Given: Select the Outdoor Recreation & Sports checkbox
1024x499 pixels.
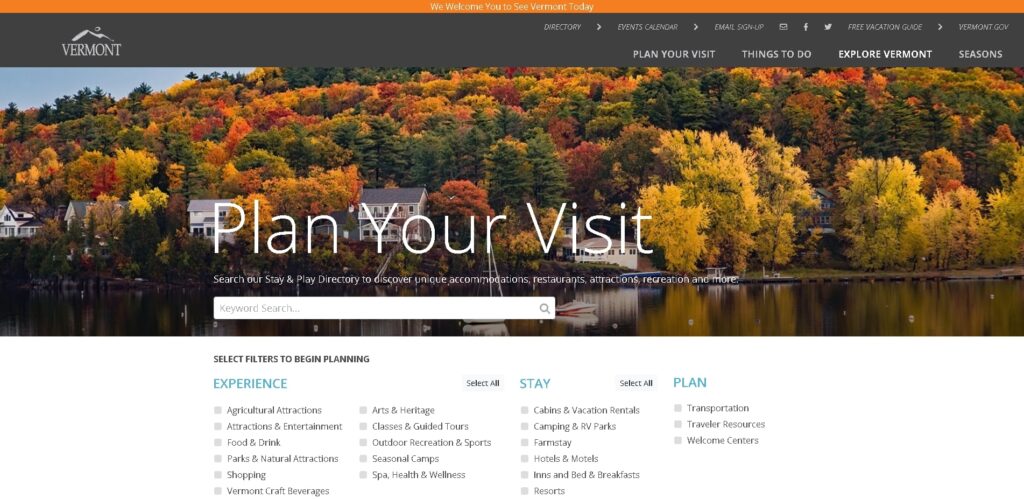Looking at the screenshot, I should coord(363,442).
